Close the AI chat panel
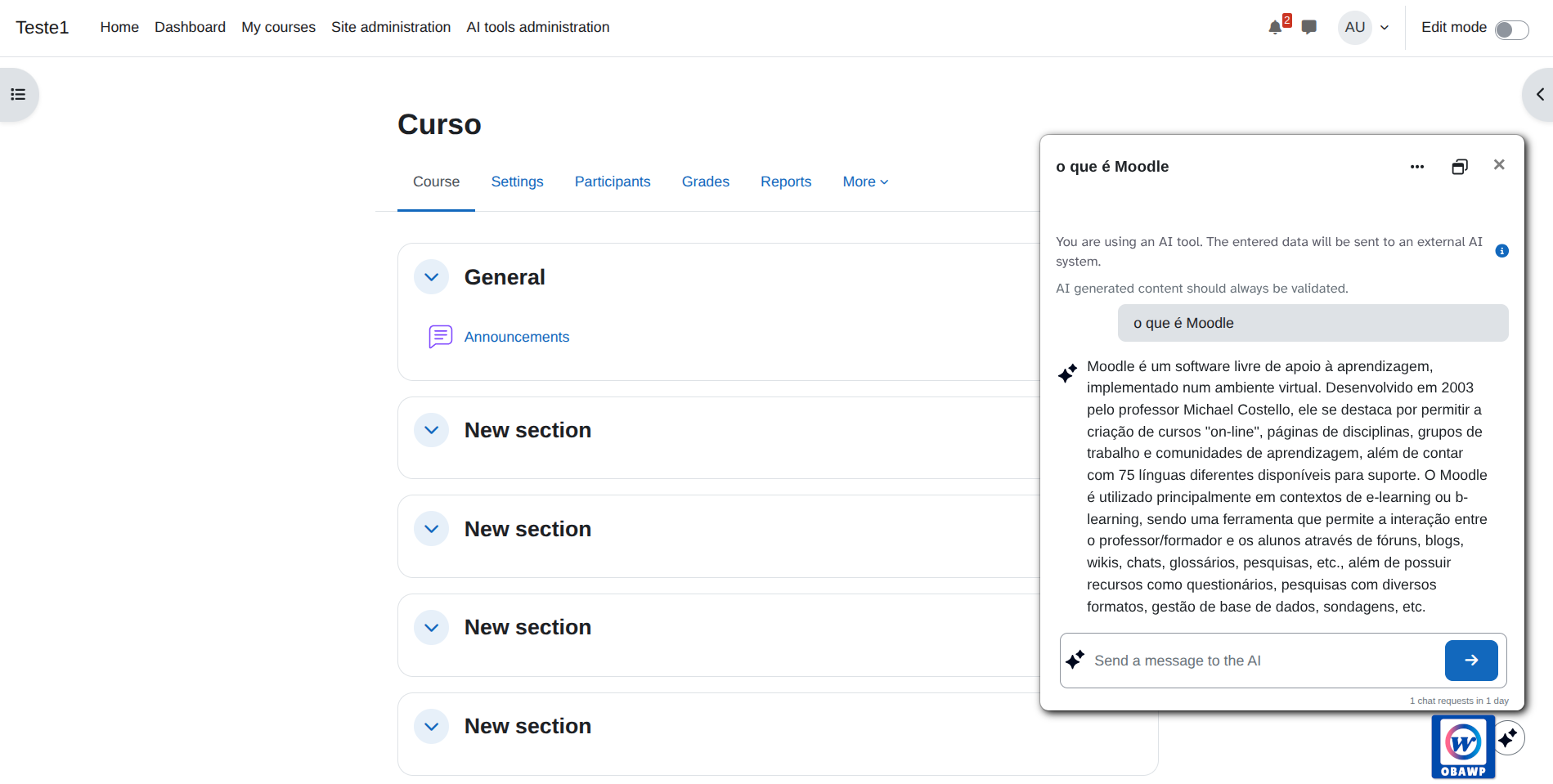Image resolution: width=1553 pixels, height=784 pixels. coord(1499,165)
